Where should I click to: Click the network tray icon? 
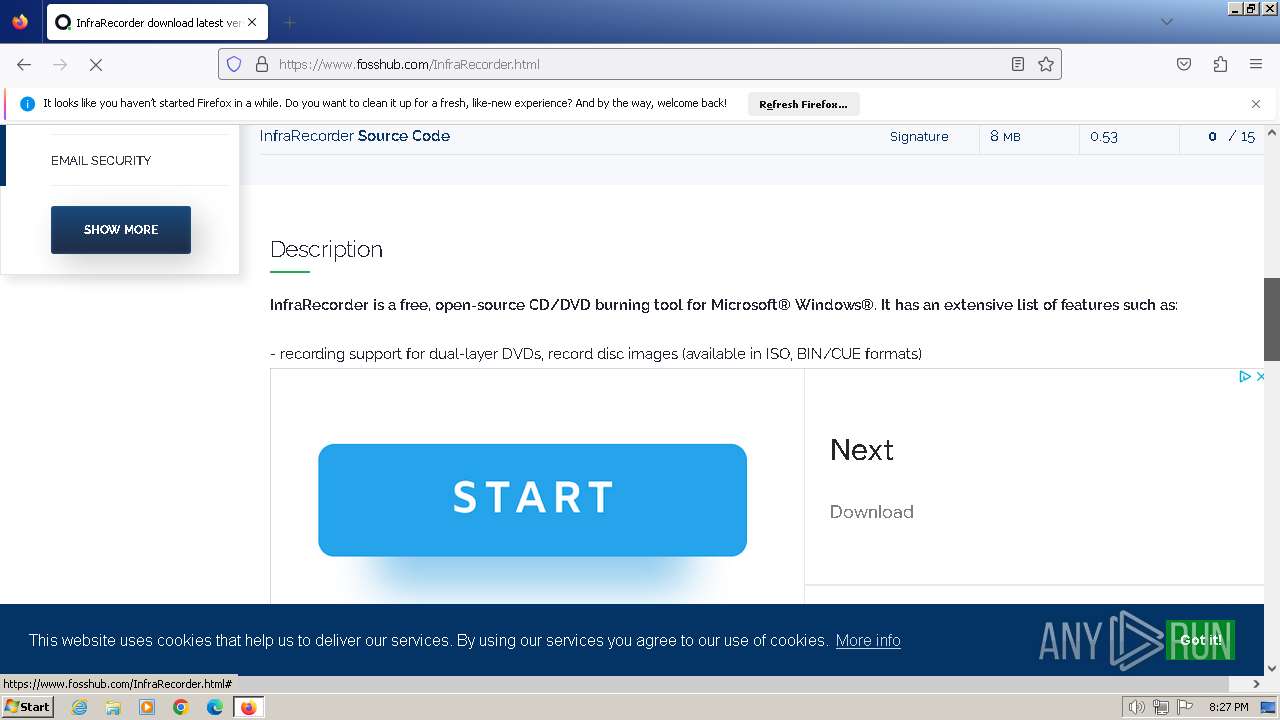(1160, 707)
